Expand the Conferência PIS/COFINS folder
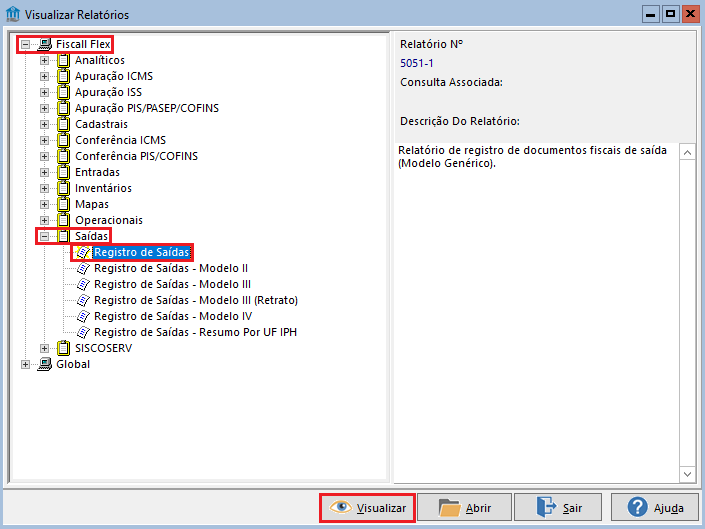Screen dimensions: 705x529 coord(44,156)
